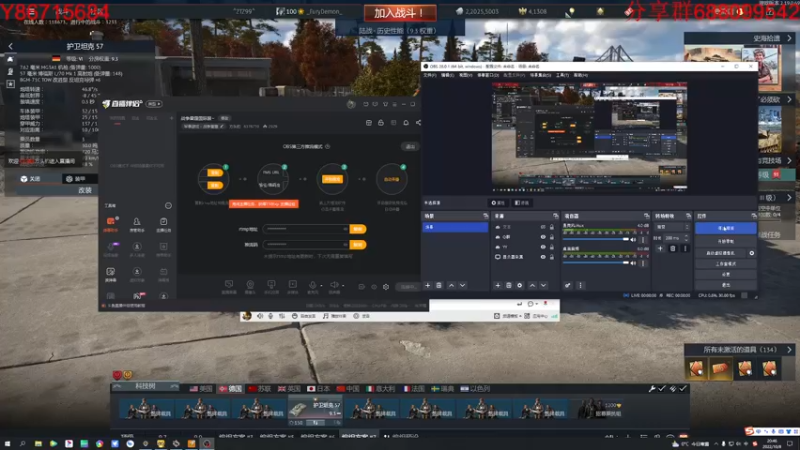Click speaker icon in streaming companion toolbar

coord(334,285)
